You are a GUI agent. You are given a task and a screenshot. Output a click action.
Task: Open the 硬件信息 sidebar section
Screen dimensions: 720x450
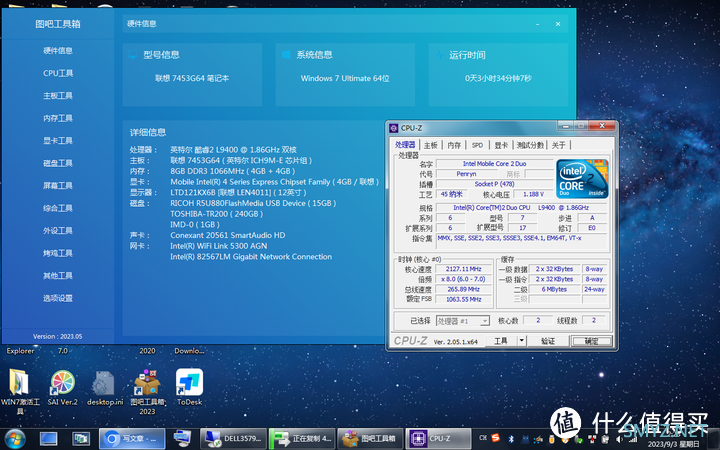click(x=58, y=51)
